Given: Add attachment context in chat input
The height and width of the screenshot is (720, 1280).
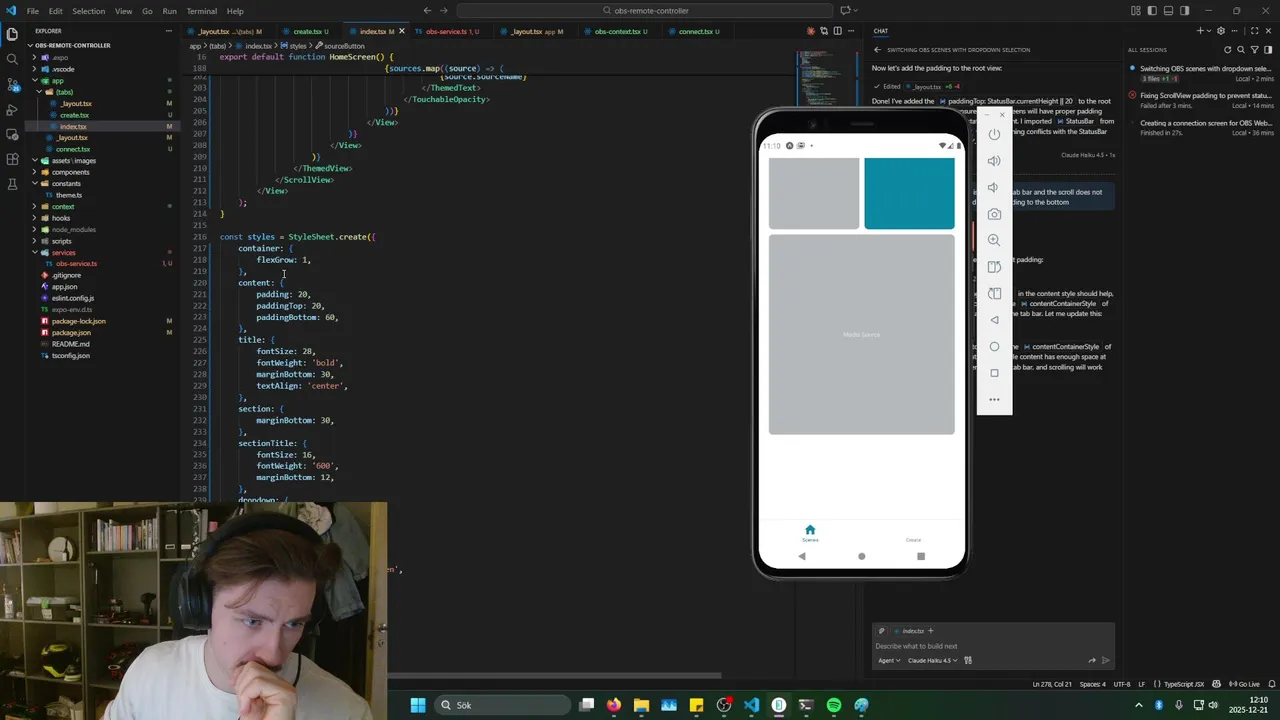Looking at the screenshot, I should (881, 631).
